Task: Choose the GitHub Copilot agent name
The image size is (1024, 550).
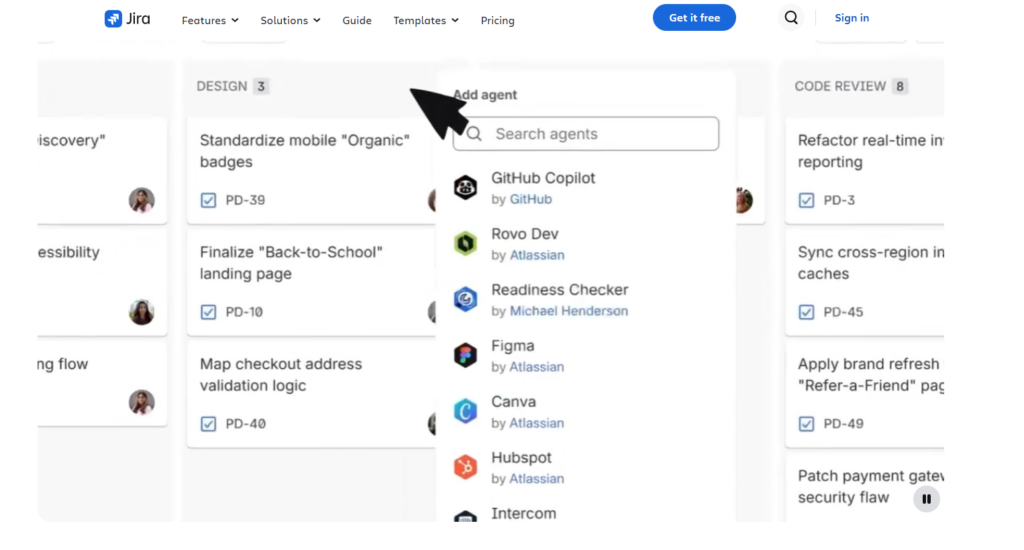Action: pos(543,178)
